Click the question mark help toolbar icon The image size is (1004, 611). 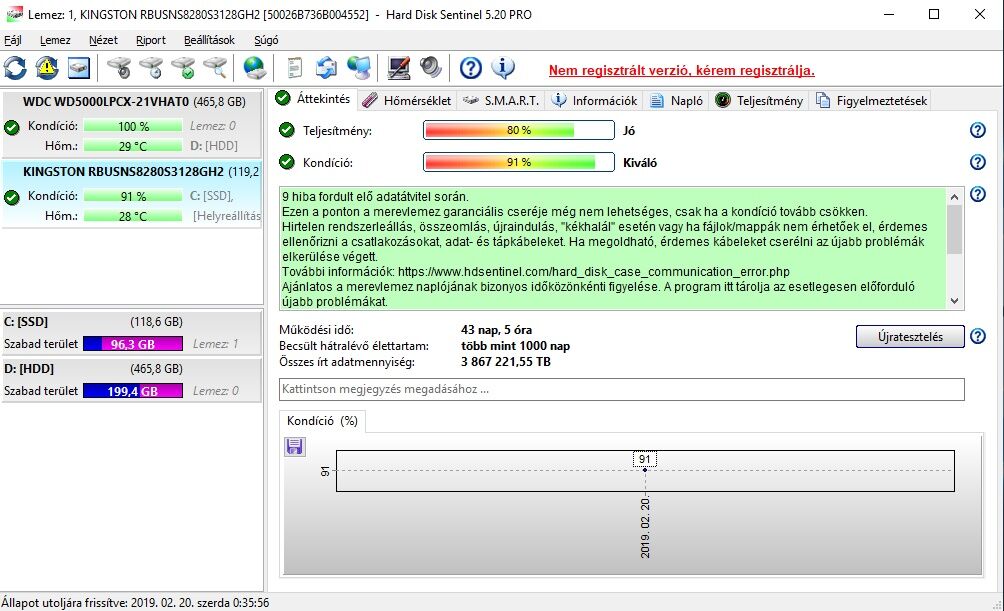pos(471,68)
